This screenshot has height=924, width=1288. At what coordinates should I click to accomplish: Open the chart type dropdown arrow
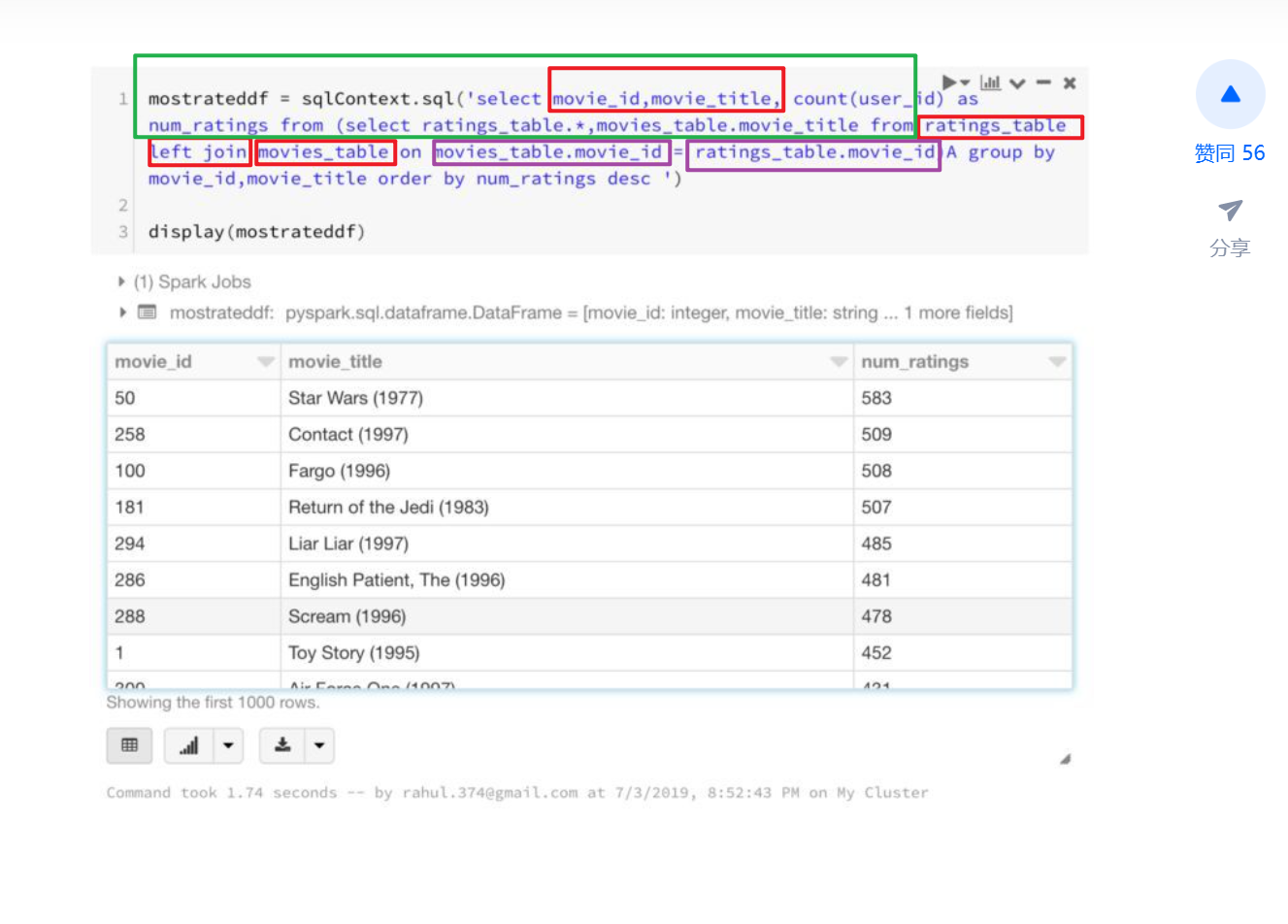pos(228,745)
